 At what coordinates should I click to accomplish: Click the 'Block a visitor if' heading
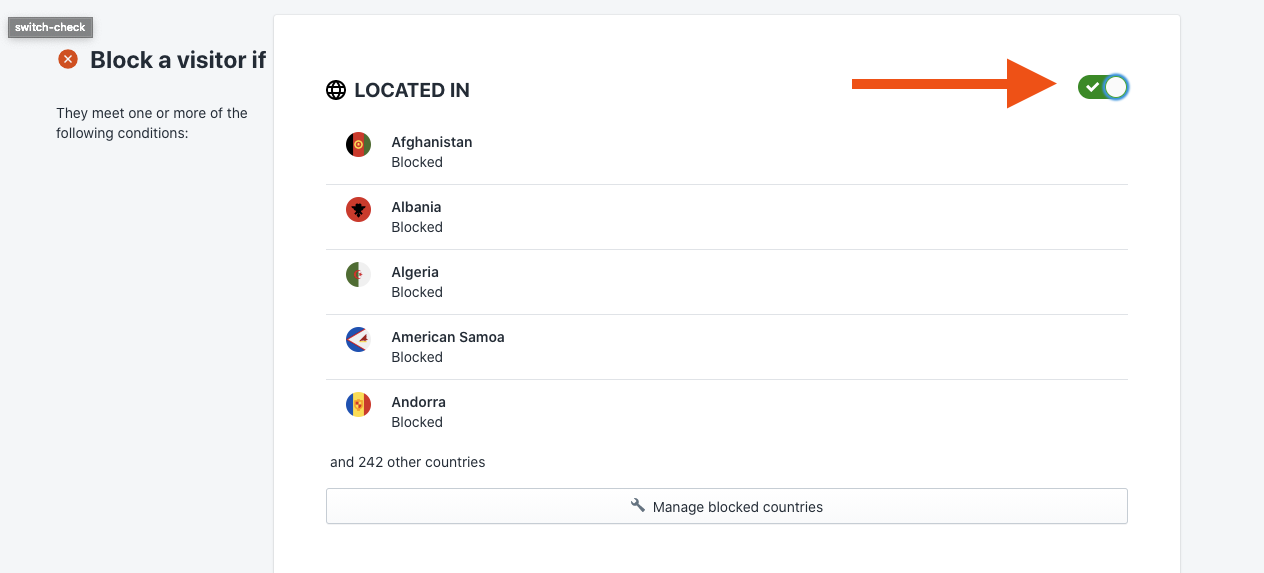click(x=178, y=60)
